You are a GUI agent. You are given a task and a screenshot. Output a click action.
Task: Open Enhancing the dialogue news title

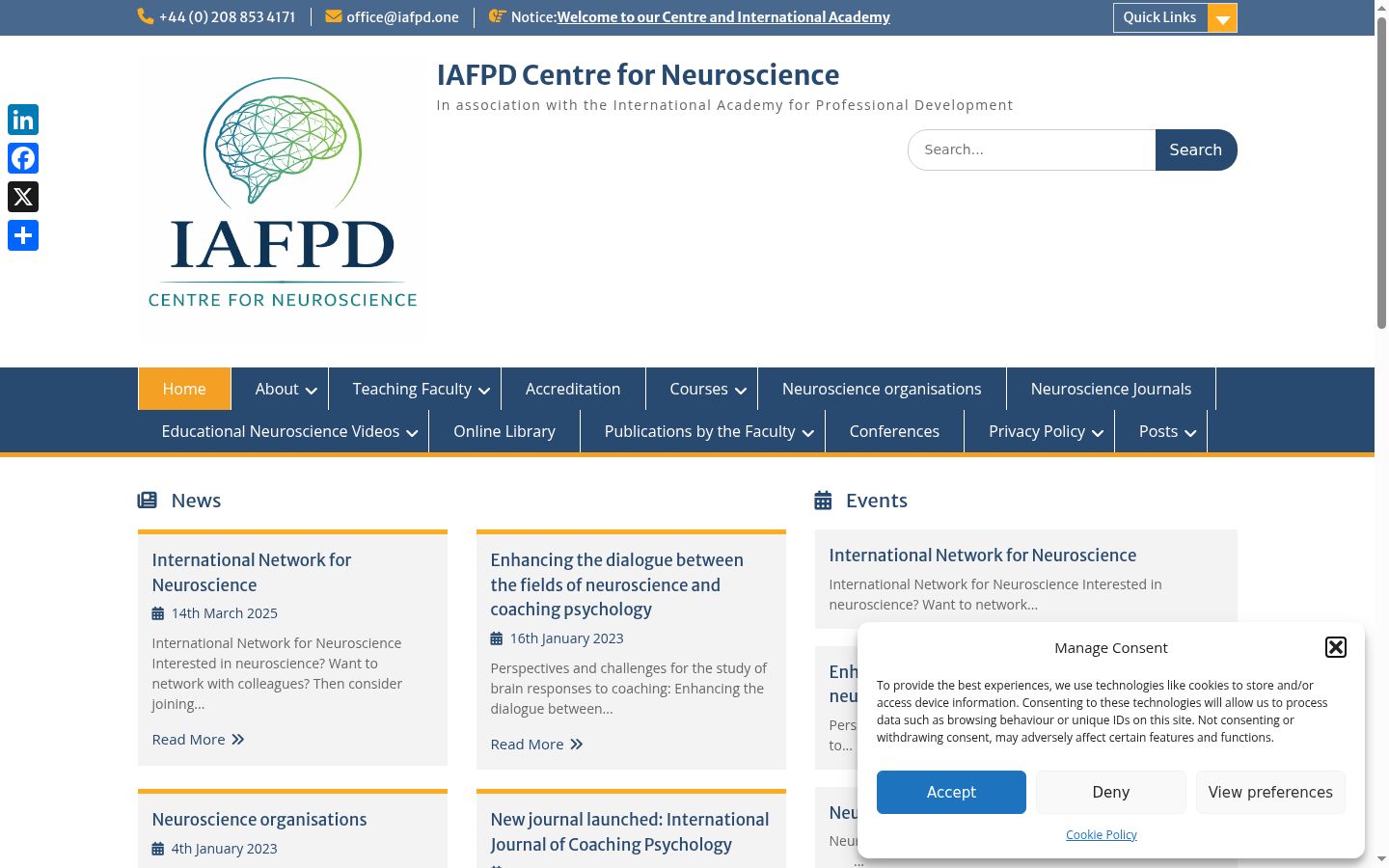click(x=616, y=584)
